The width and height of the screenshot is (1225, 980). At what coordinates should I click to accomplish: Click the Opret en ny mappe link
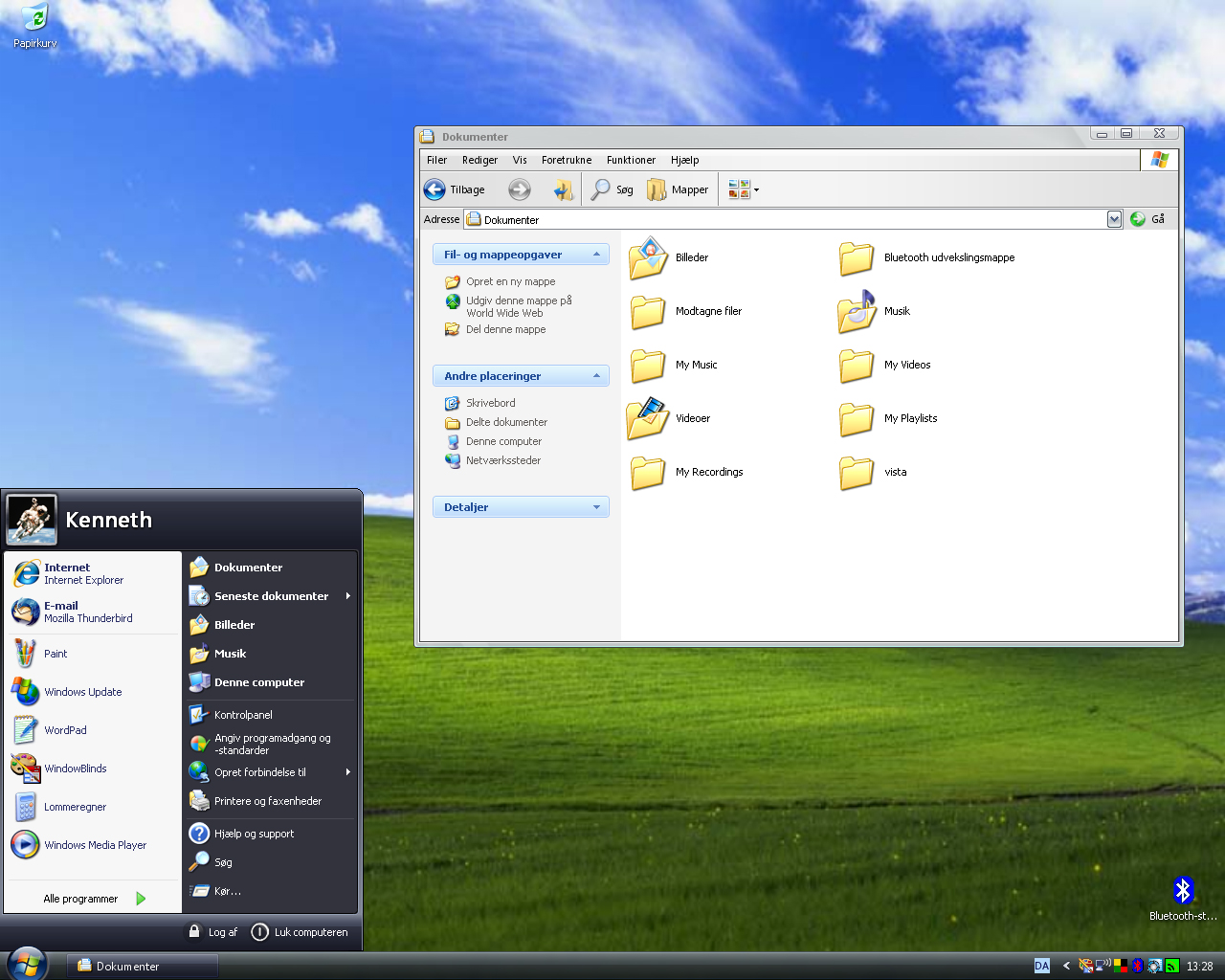pos(510,281)
